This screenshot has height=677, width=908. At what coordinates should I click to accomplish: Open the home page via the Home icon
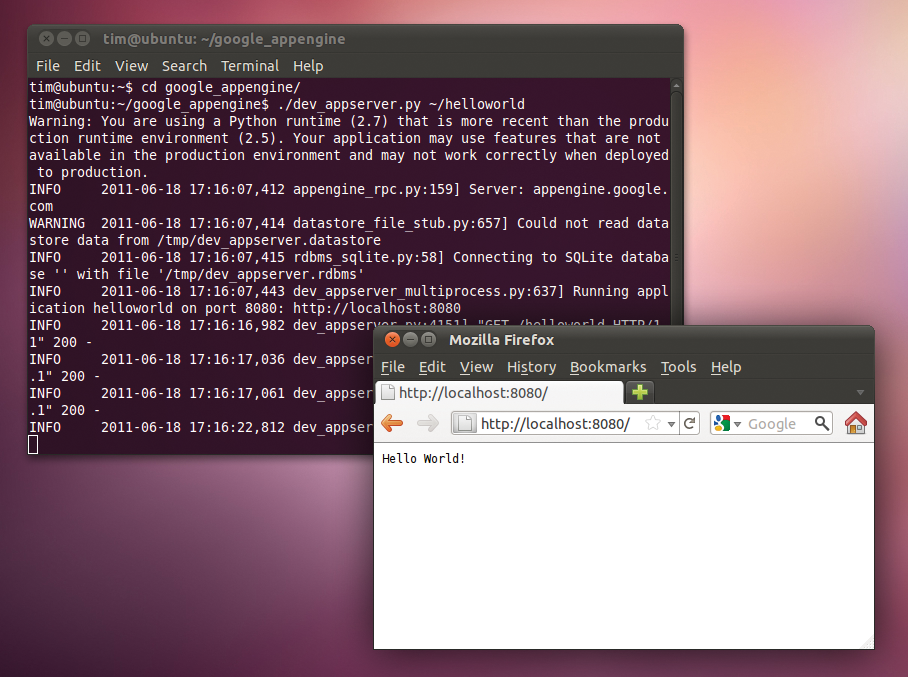click(x=856, y=423)
